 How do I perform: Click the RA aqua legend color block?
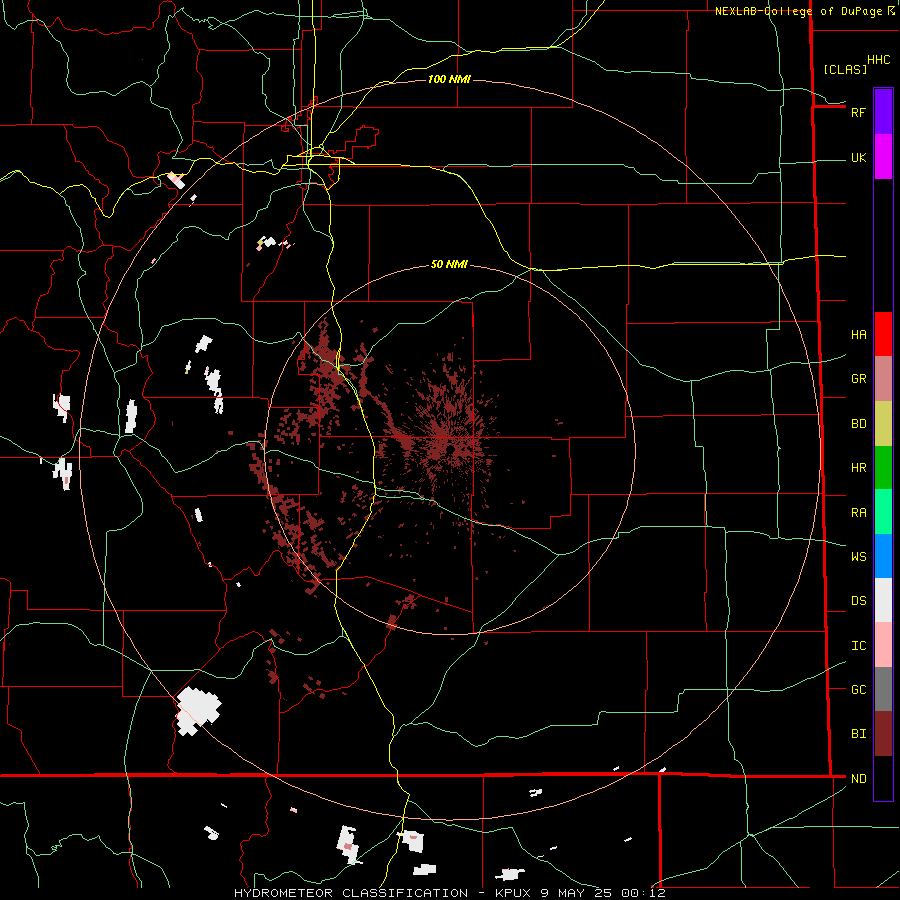tap(883, 512)
